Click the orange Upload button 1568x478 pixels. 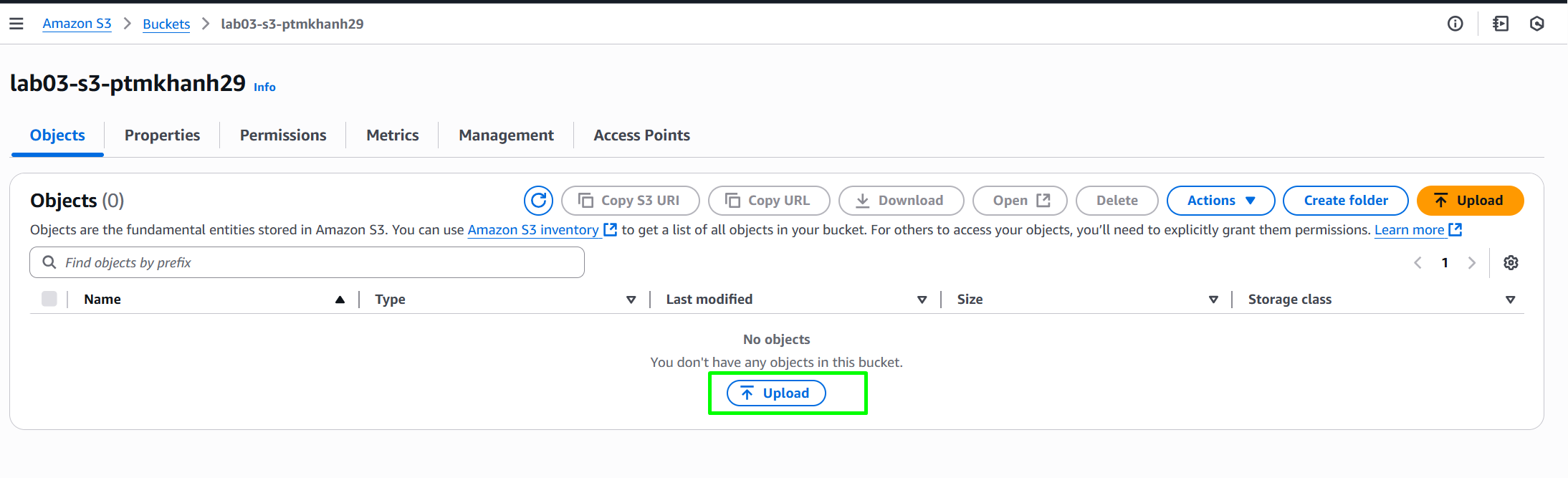tap(1470, 201)
